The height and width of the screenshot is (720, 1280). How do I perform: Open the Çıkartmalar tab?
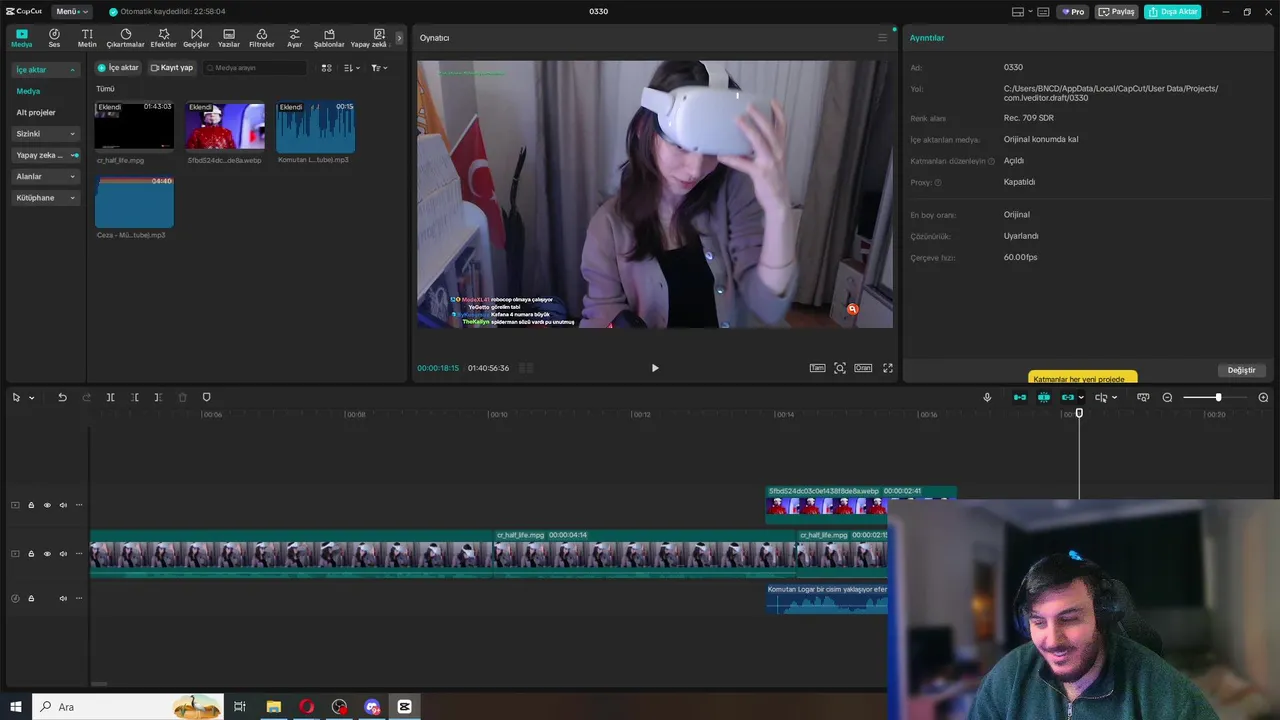point(126,38)
